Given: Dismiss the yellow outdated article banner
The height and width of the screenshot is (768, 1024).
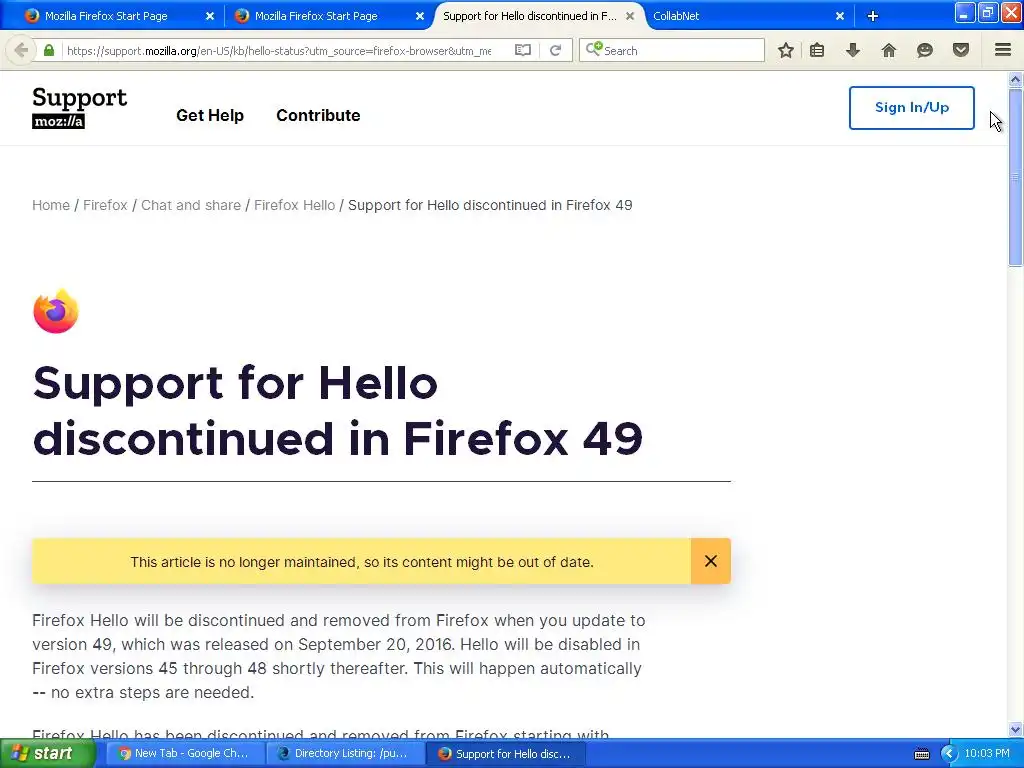Looking at the screenshot, I should (711, 561).
